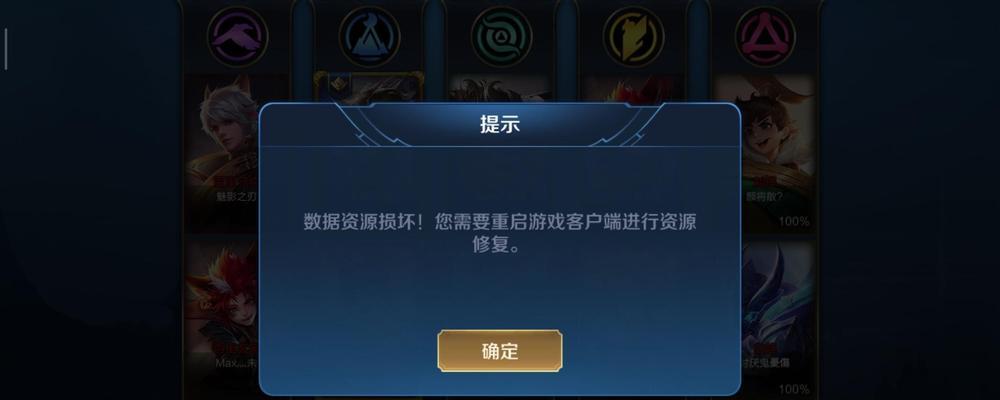This screenshot has width=1000, height=400.
Task: Select the blue triangle lane icon
Action: (369, 36)
